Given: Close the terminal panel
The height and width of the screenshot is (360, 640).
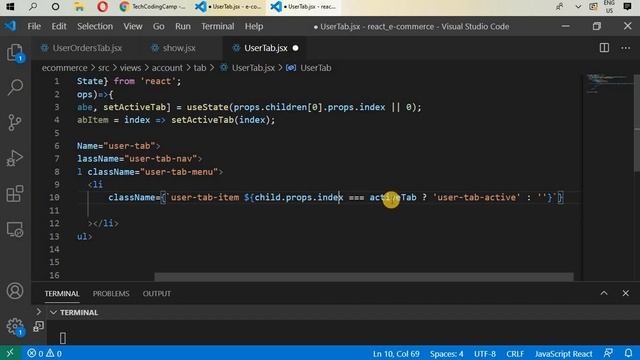Looking at the screenshot, I should [x=625, y=293].
